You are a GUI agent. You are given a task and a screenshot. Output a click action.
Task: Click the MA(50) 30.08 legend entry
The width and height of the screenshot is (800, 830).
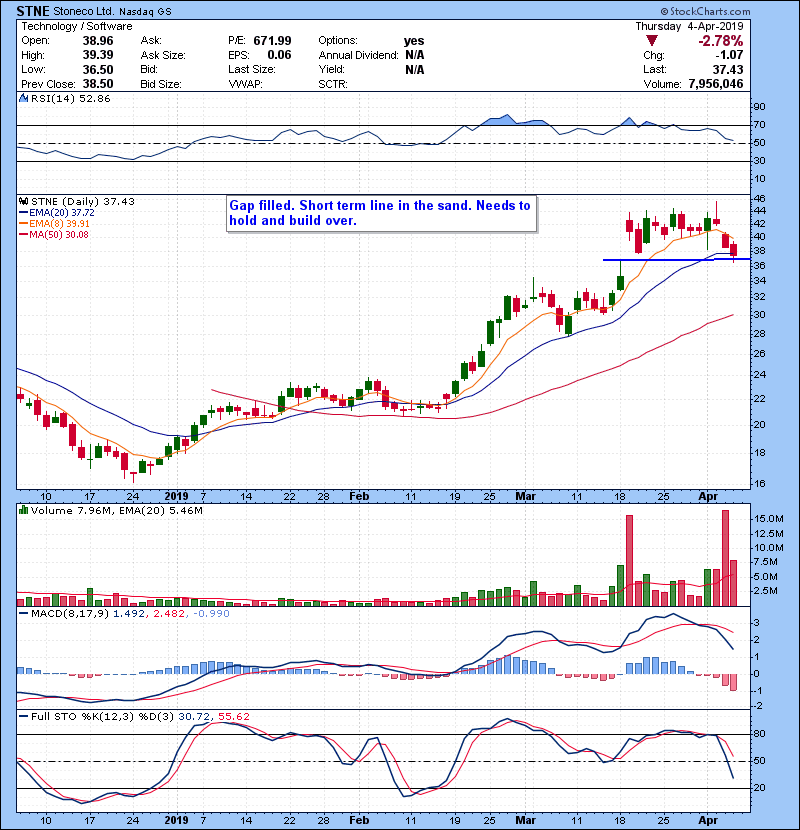[x=54, y=234]
